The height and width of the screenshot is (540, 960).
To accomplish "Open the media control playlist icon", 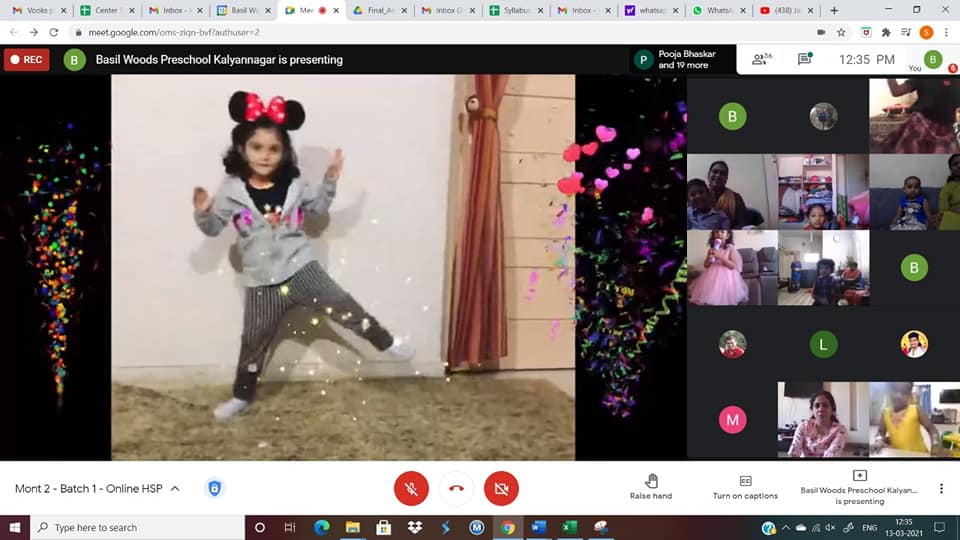I will [x=906, y=32].
